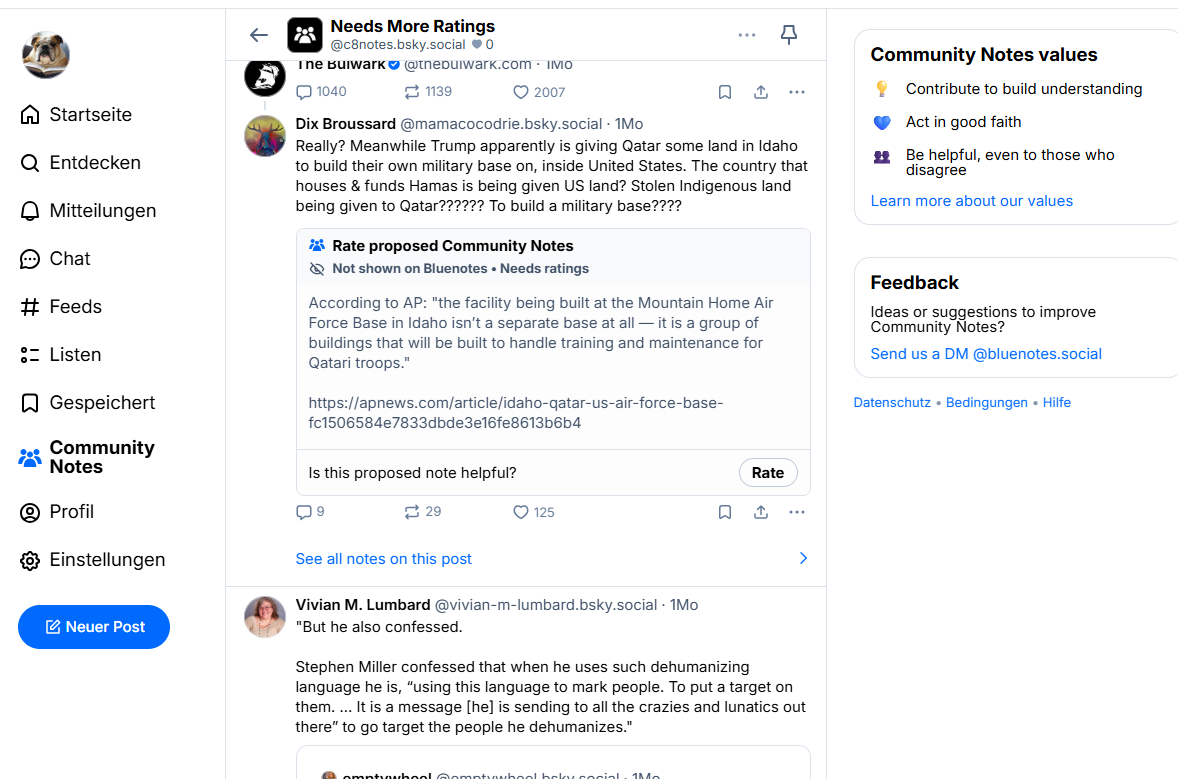Click the Neuer Post button
Viewport: 1178px width, 779px height.
point(94,627)
